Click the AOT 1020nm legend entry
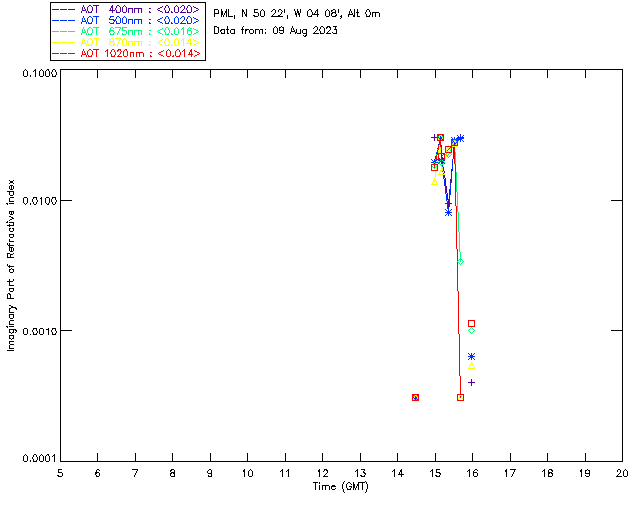The width and height of the screenshot is (640, 512). [x=127, y=53]
